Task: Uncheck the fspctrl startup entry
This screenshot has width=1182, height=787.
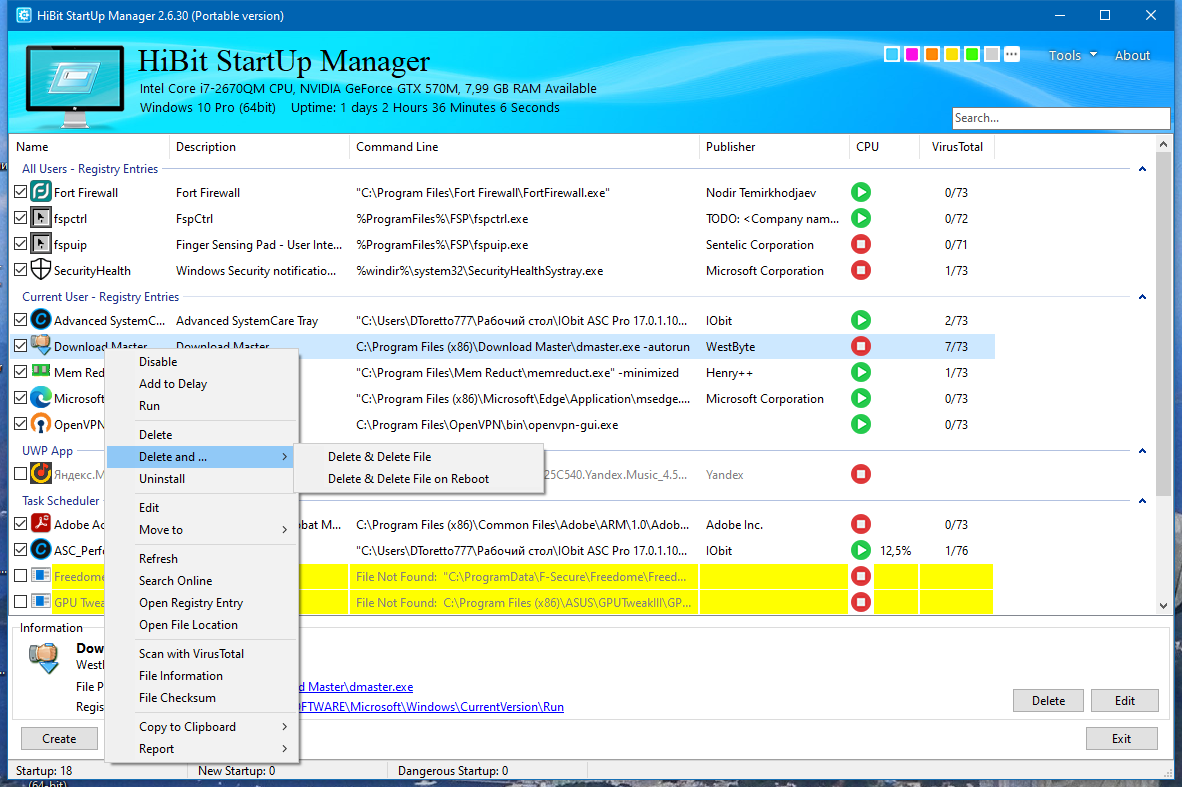Action: [20, 218]
